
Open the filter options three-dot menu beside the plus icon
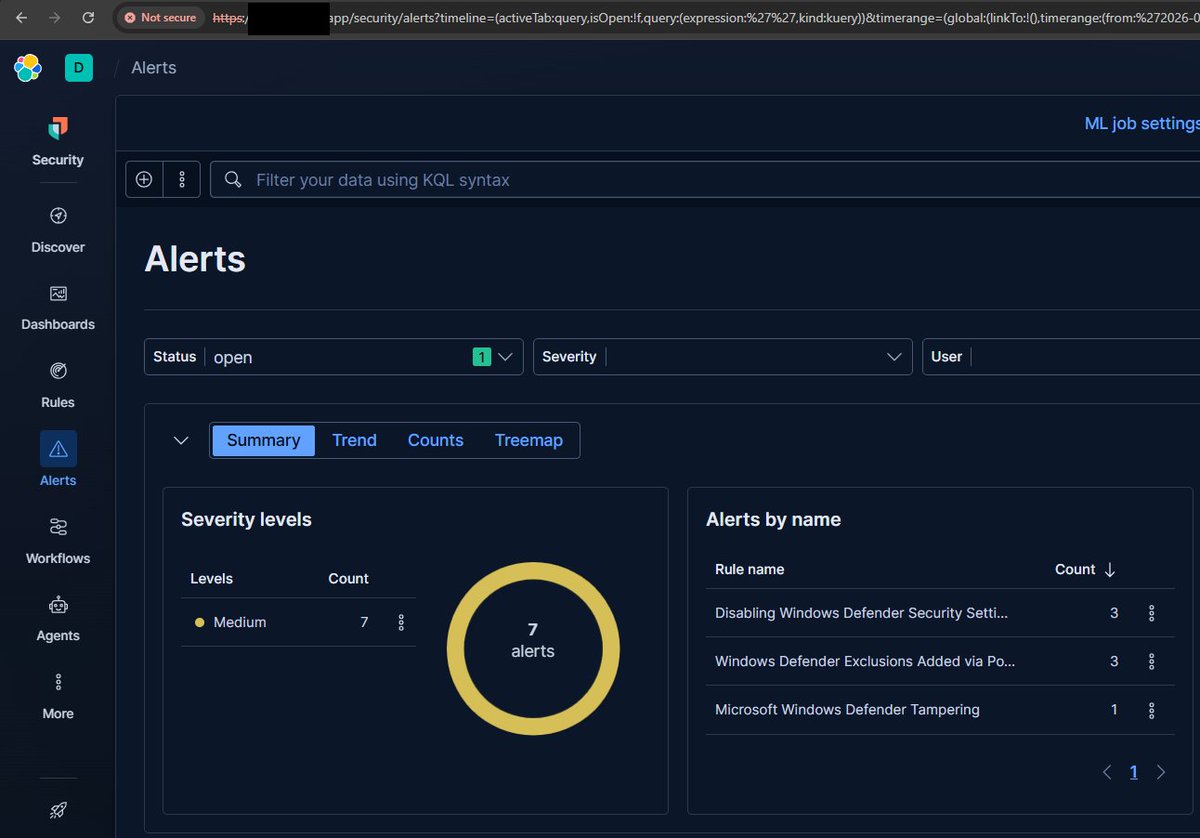[182, 179]
